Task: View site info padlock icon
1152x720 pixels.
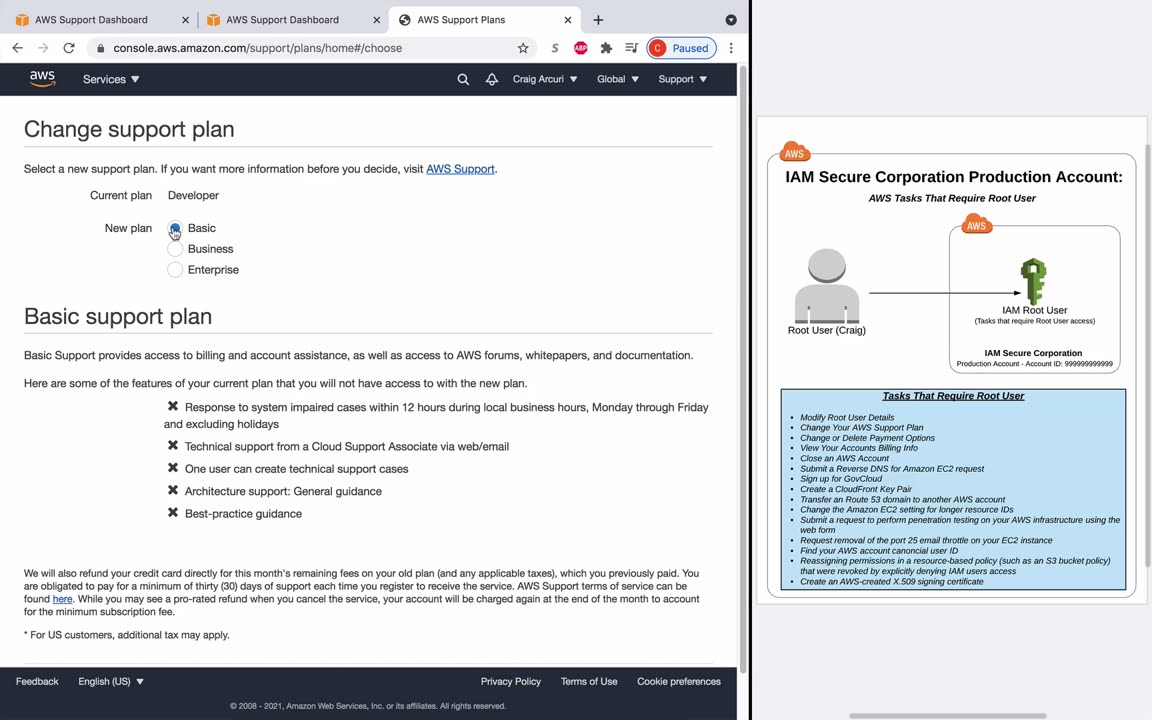Action: 101,48
